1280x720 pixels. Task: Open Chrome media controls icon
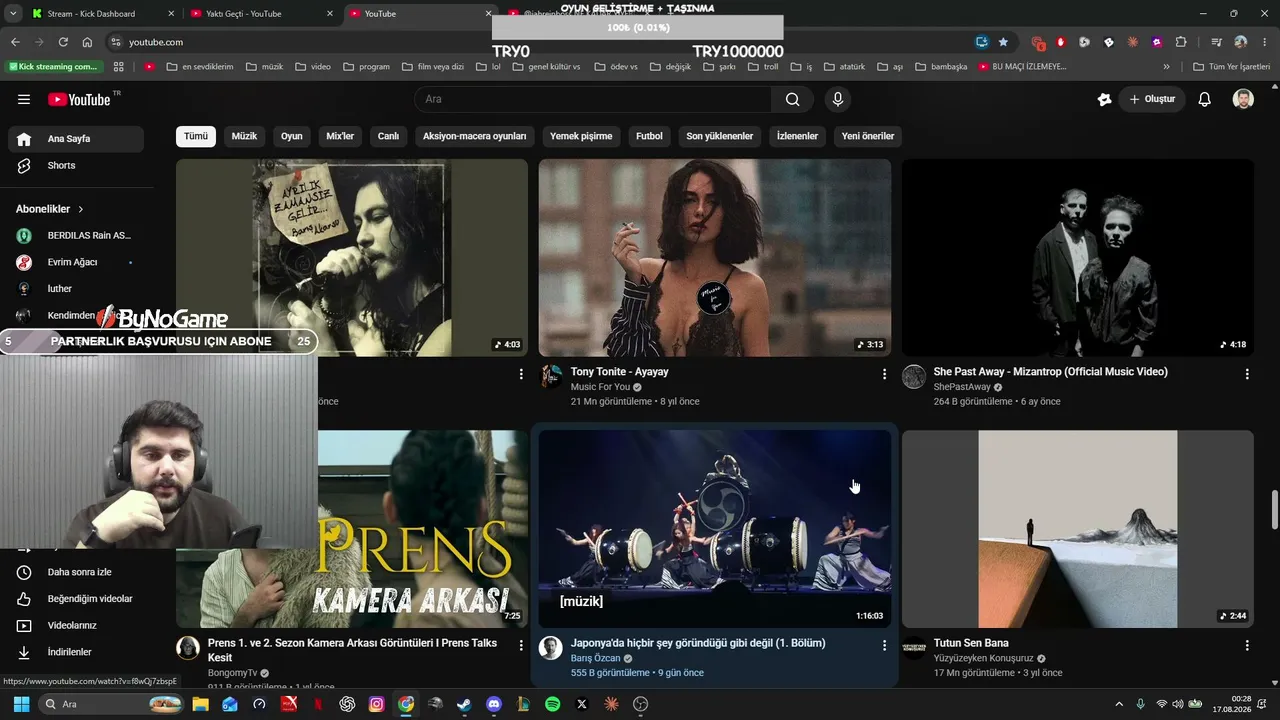pos(1216,42)
